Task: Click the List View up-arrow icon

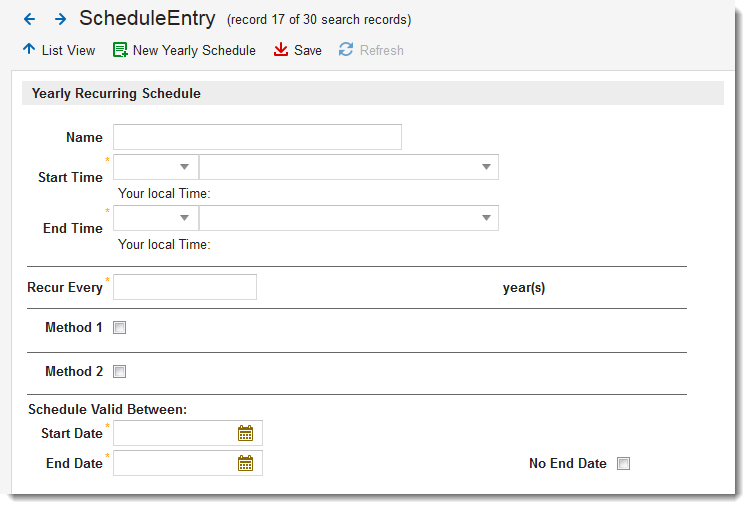Action: (x=28, y=49)
